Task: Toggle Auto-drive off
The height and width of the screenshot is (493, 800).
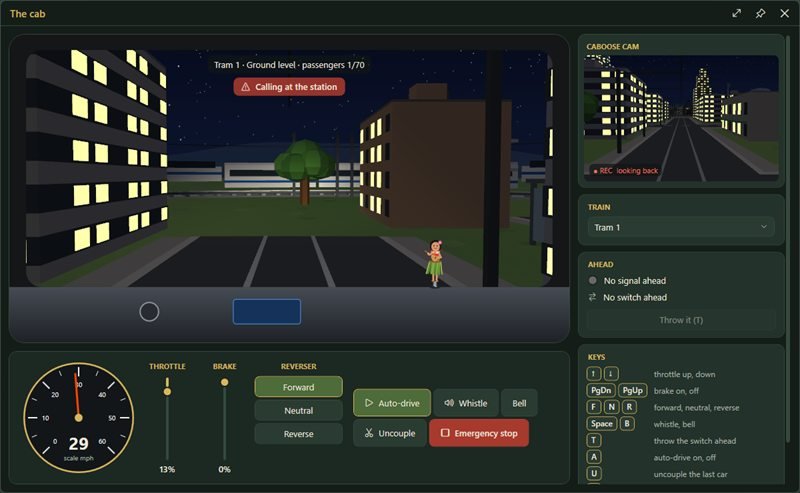Action: pyautogui.click(x=392, y=403)
